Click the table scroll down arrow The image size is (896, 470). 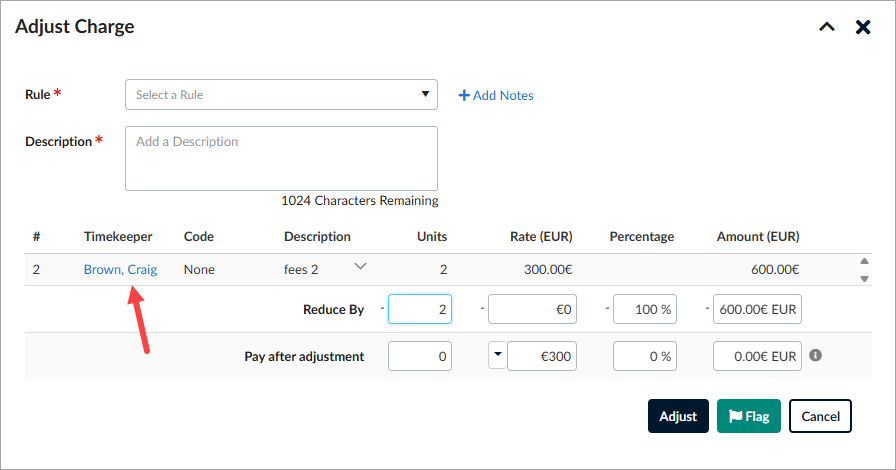tap(865, 279)
